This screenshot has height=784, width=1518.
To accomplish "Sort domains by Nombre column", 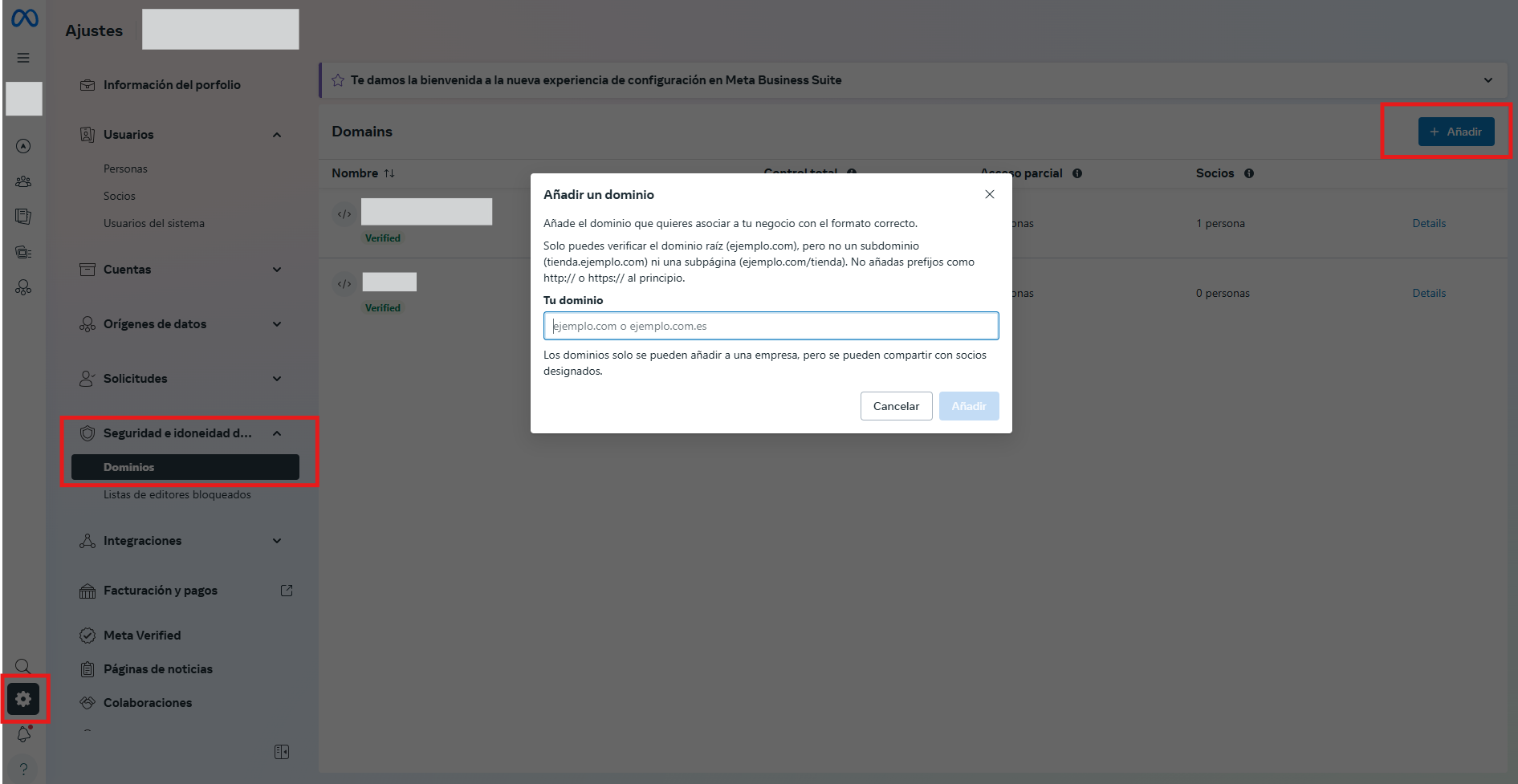I will point(389,173).
